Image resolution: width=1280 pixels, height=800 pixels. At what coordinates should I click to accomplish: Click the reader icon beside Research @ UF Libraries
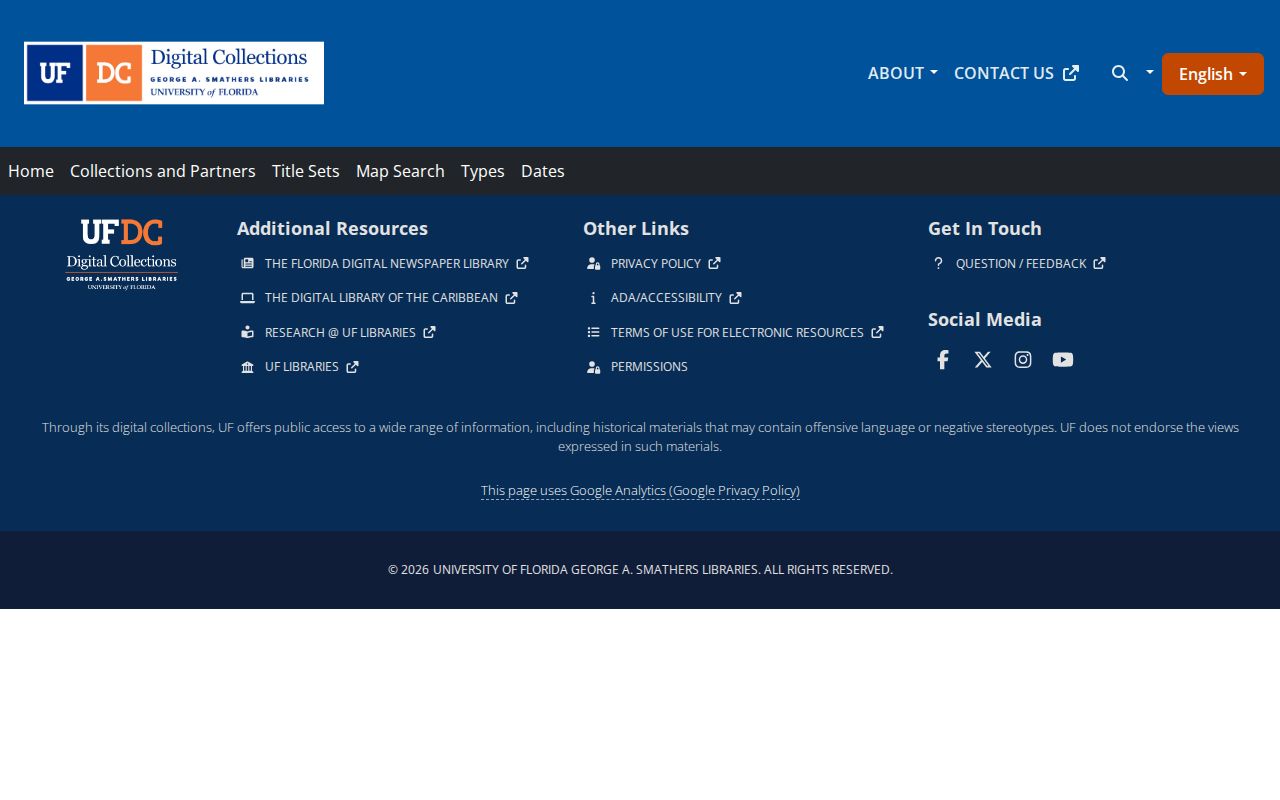[247, 332]
